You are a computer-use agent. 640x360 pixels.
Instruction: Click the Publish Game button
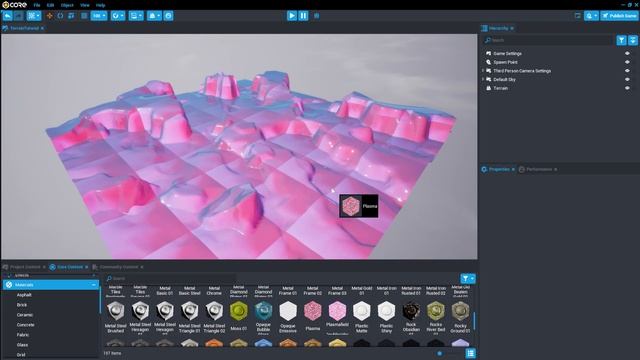[619, 16]
